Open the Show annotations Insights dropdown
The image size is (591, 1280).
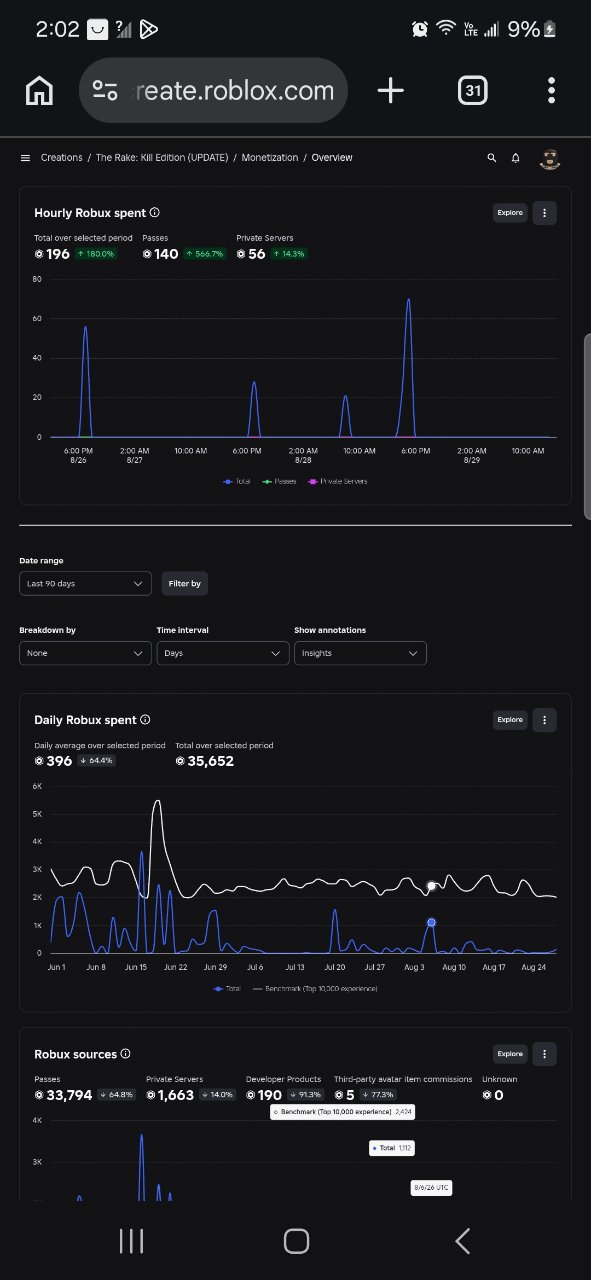click(x=360, y=653)
